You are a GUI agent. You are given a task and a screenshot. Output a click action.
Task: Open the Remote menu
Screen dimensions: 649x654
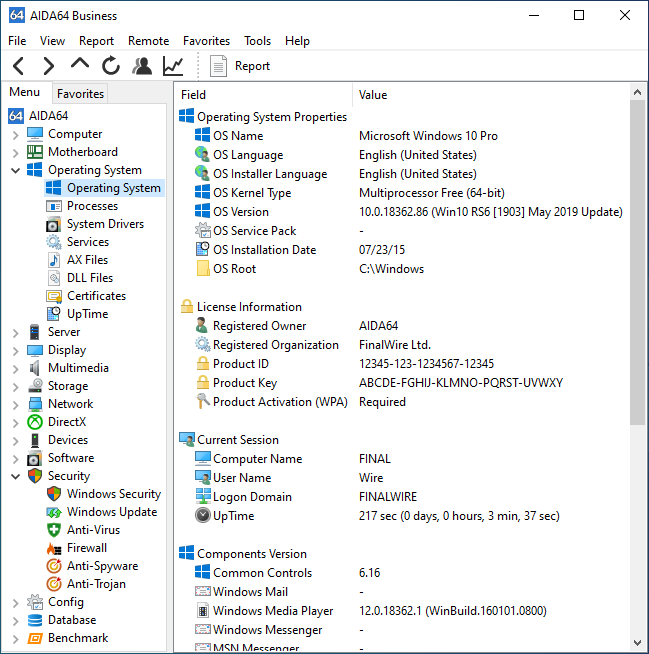148,41
